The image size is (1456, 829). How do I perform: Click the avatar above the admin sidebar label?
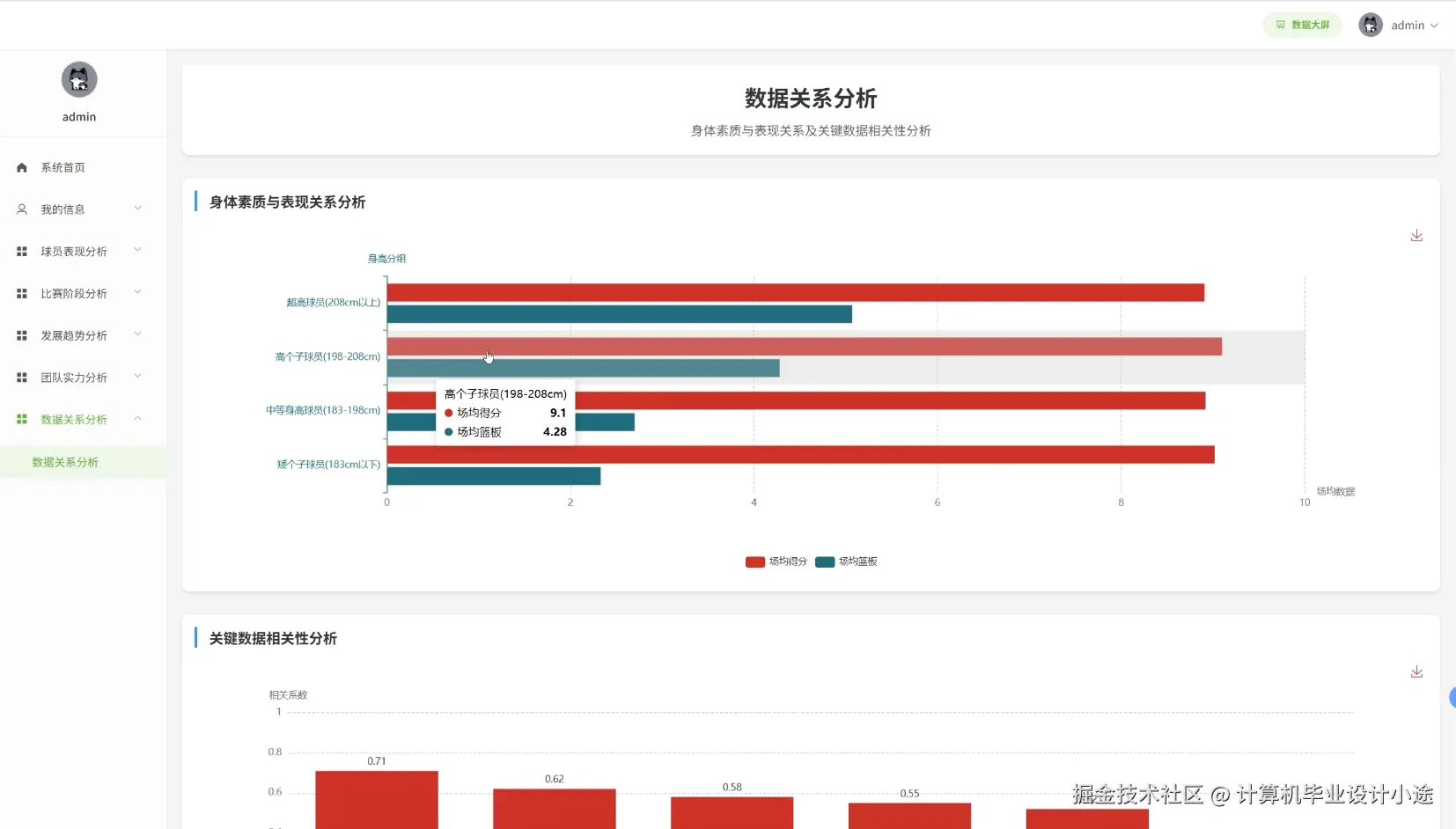tap(78, 80)
